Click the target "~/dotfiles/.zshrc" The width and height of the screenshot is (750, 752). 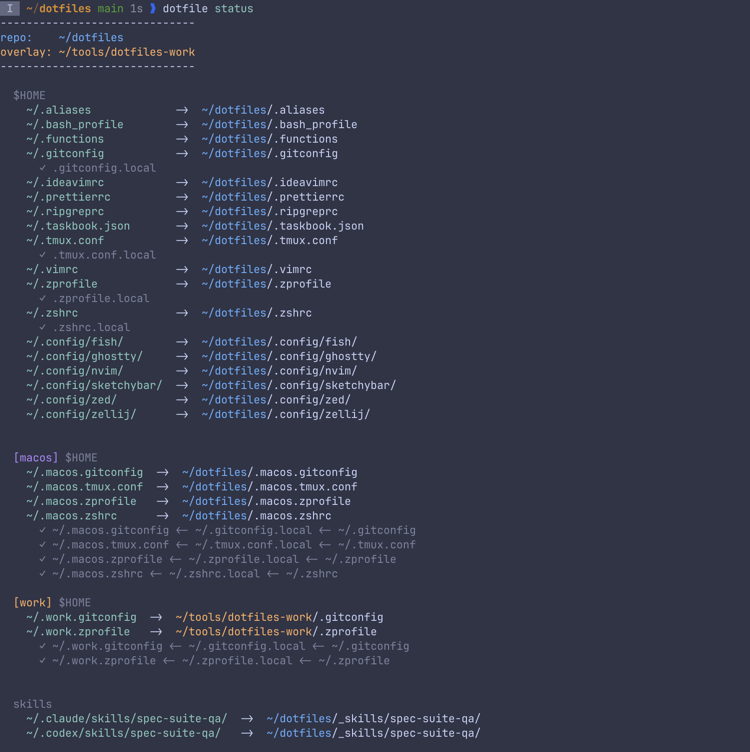257,313
